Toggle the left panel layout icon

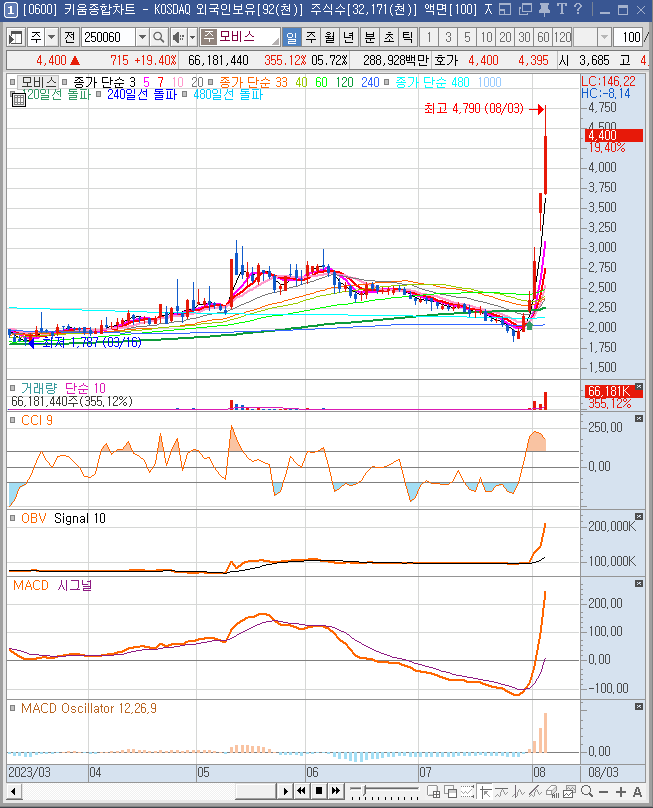point(16,37)
